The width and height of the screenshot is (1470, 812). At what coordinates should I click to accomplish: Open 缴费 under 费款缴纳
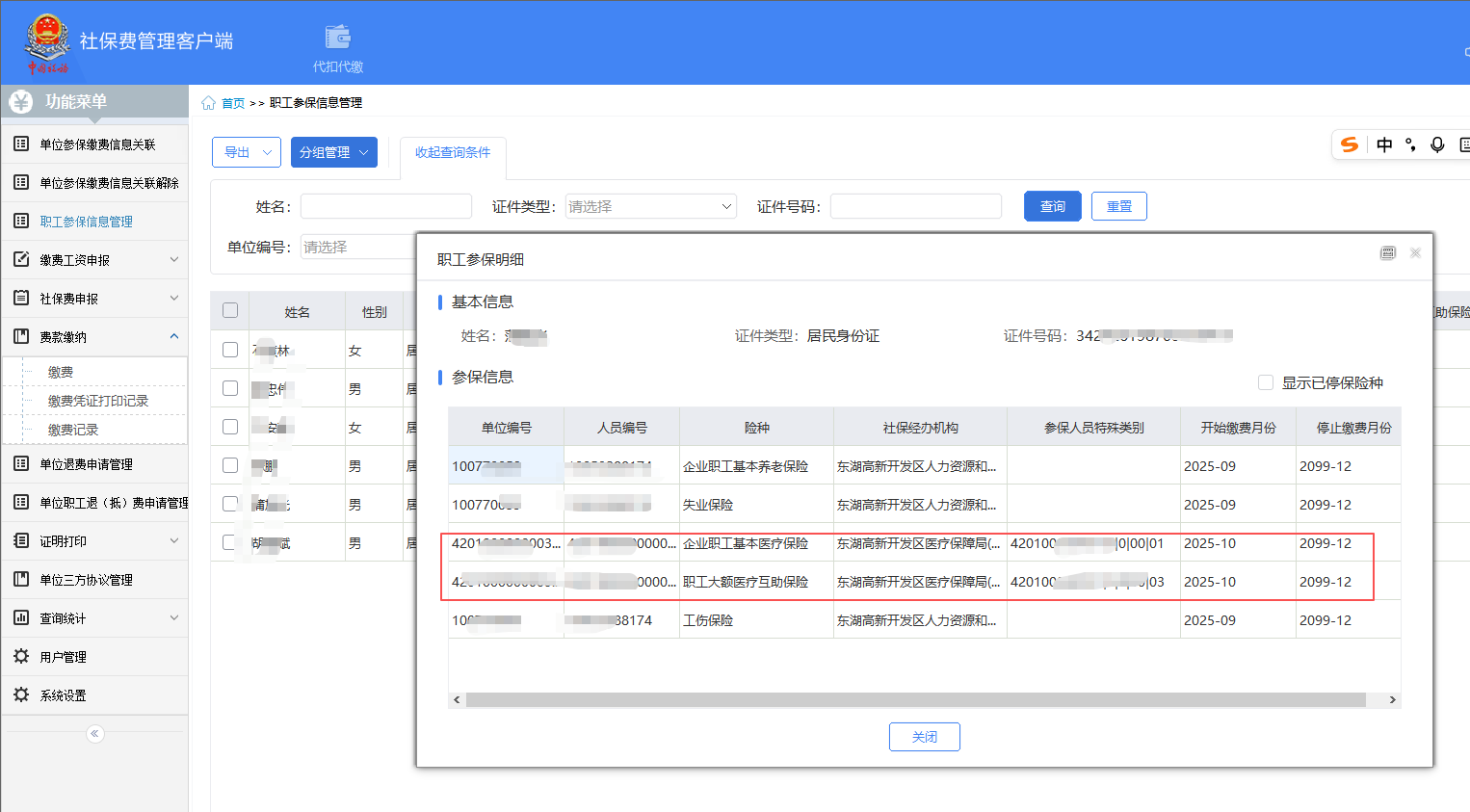click(x=61, y=372)
